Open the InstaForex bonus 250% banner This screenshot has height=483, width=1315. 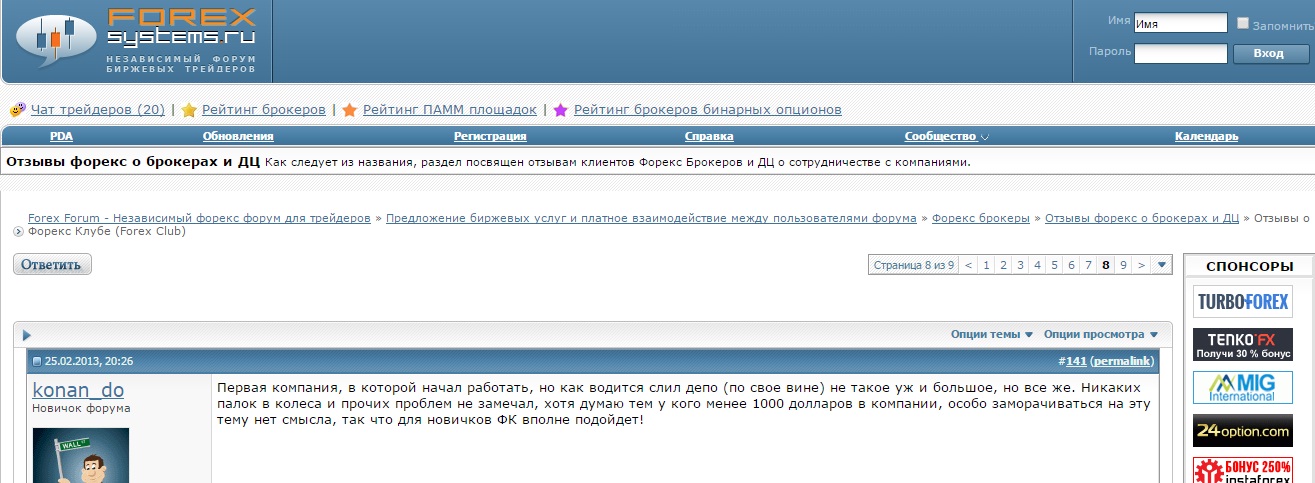pyautogui.click(x=1243, y=470)
